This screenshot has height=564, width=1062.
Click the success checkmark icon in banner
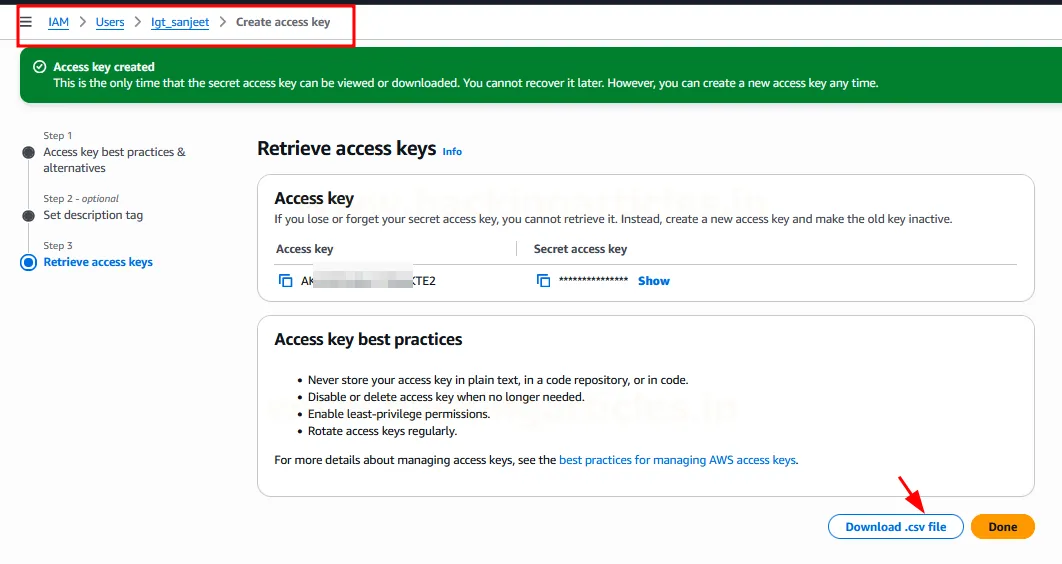[x=40, y=67]
